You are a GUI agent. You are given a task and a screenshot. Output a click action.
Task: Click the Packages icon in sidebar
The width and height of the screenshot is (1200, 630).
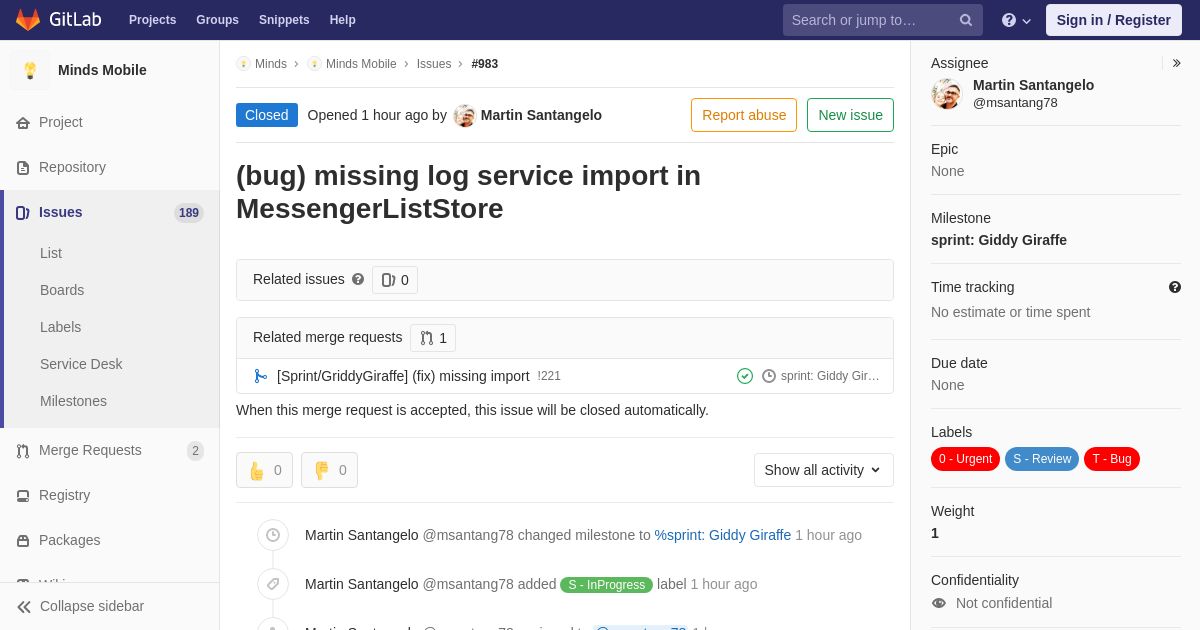[23, 540]
